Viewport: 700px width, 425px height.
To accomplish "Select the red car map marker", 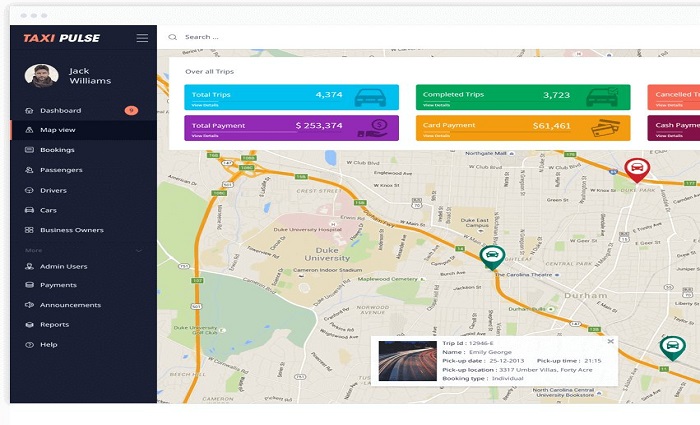I will pos(637,170).
